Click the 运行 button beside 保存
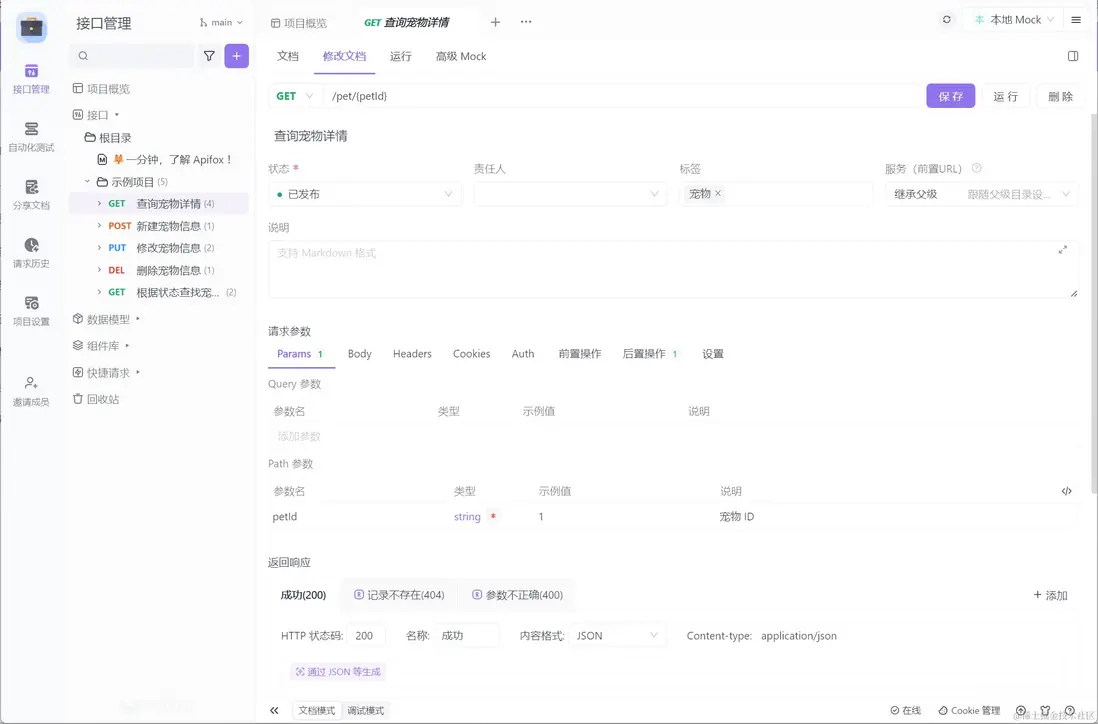This screenshot has height=724, width=1098. click(x=1006, y=96)
